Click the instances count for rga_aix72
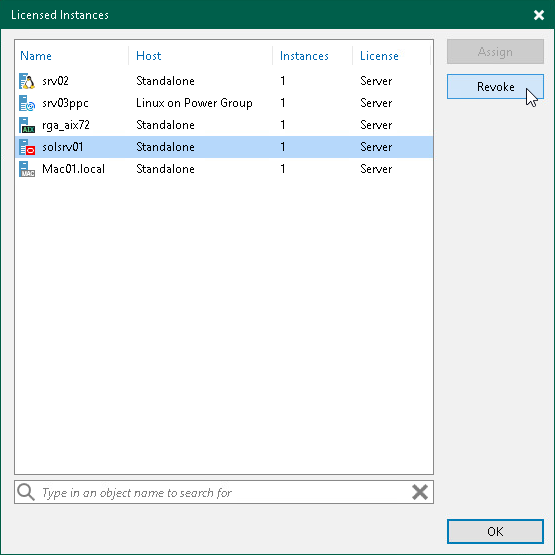Image resolution: width=555 pixels, height=555 pixels. pos(283,125)
